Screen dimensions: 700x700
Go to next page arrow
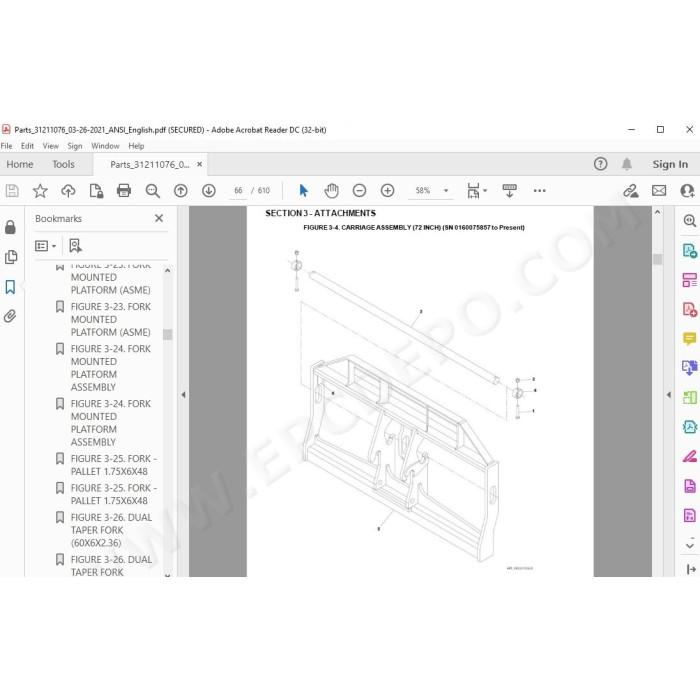[209, 191]
